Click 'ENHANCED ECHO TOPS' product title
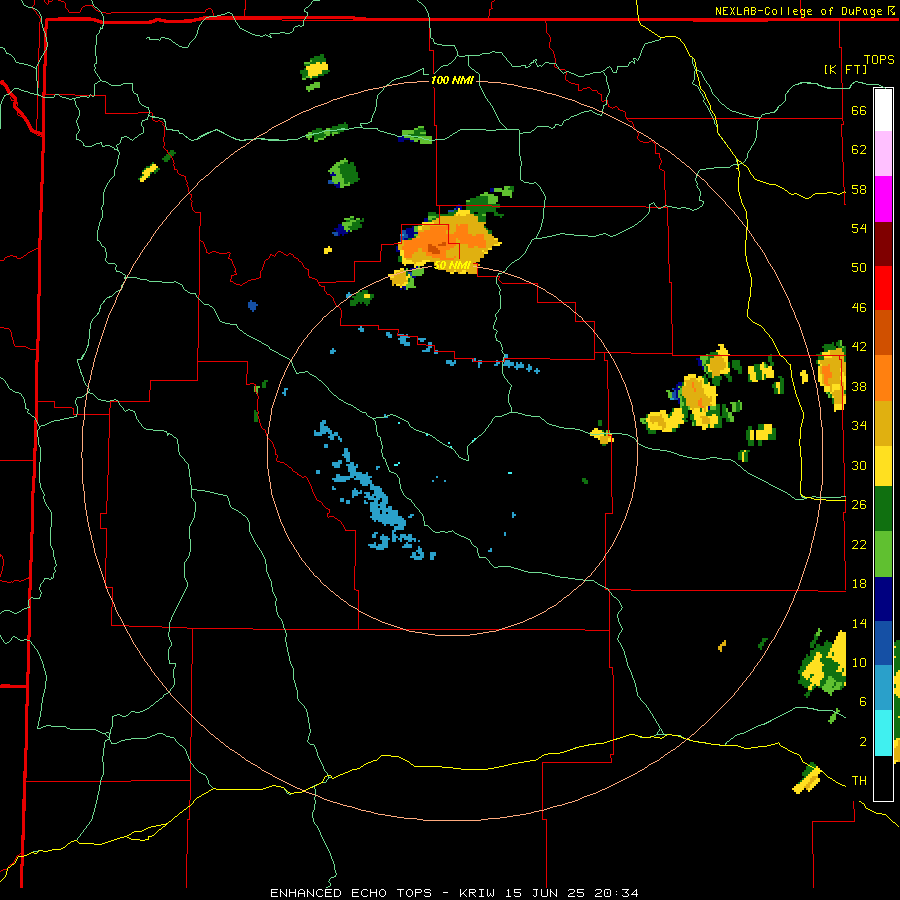The image size is (900, 900). coord(351,893)
